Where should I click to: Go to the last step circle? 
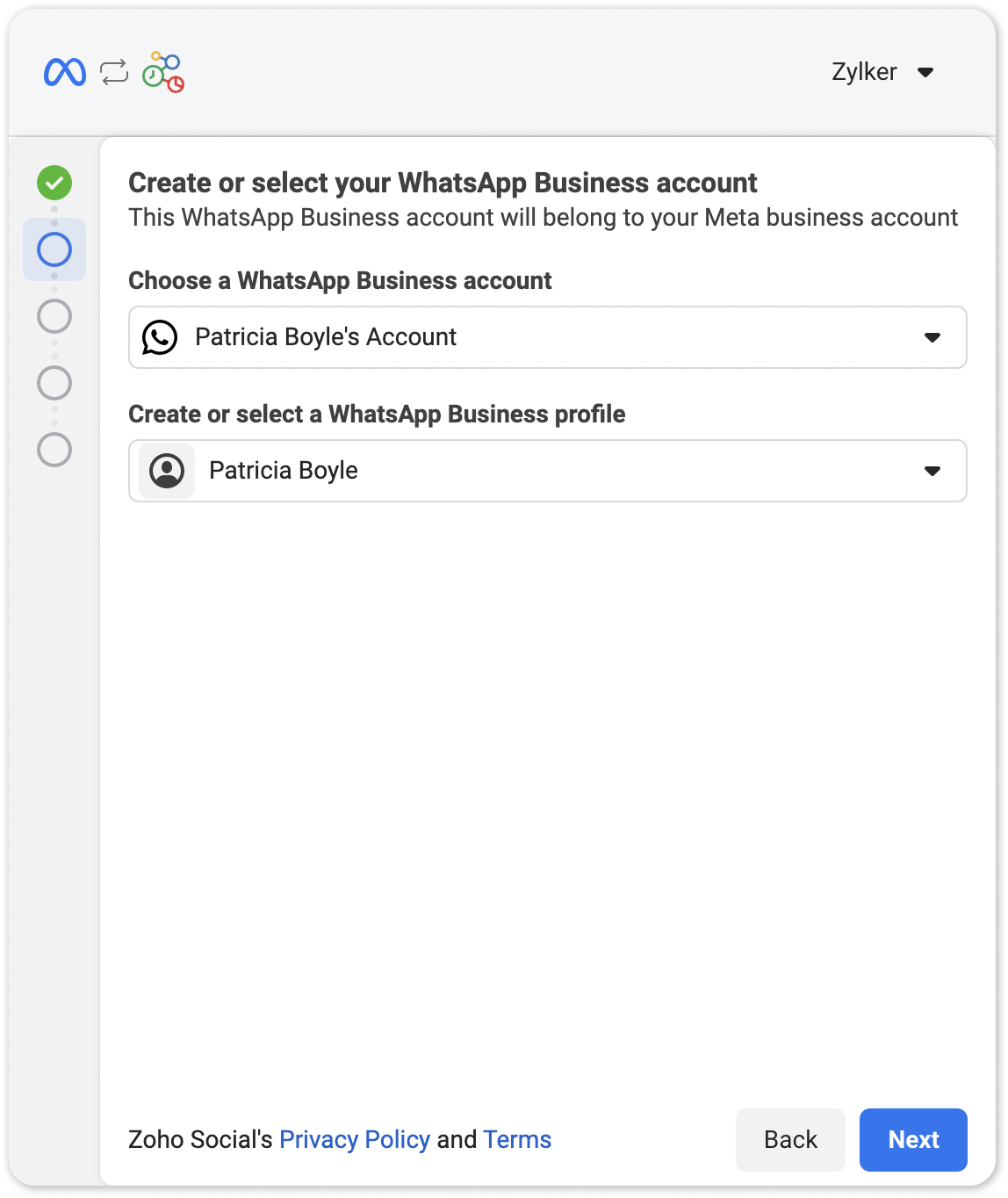tap(54, 450)
